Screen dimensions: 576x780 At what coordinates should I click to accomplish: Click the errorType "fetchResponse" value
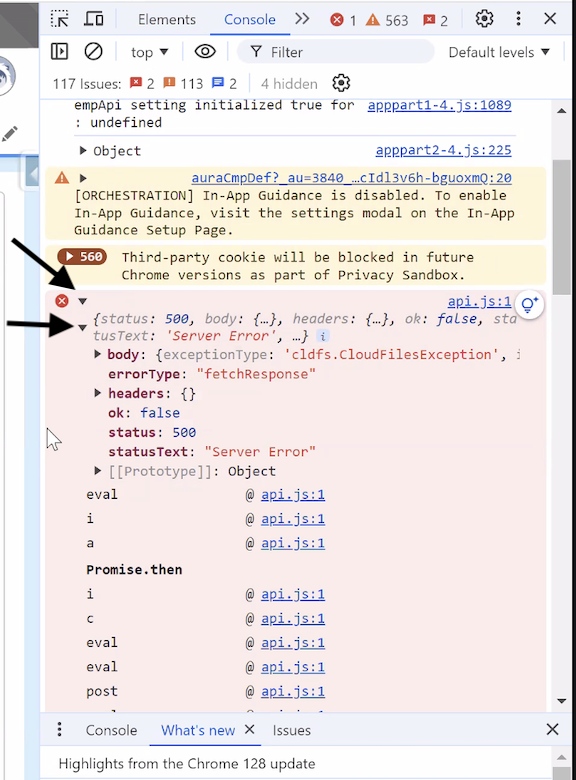pyautogui.click(x=256, y=374)
